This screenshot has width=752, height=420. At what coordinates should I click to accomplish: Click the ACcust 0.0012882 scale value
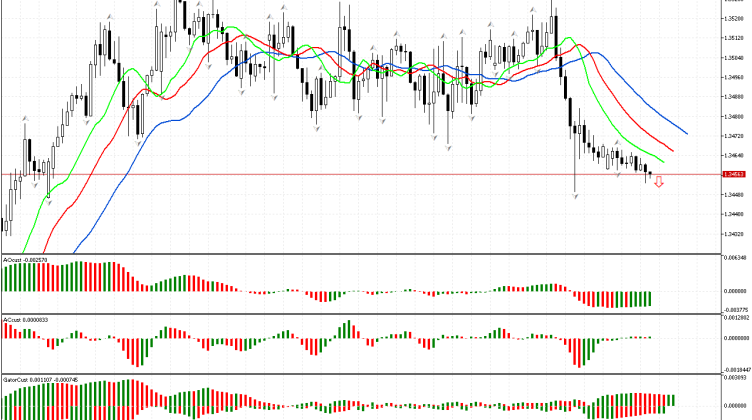point(735,317)
